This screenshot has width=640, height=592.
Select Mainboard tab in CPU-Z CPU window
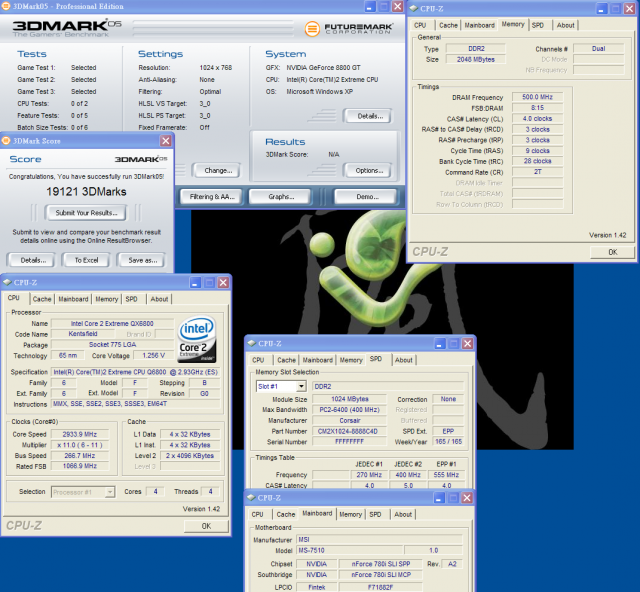tap(73, 299)
